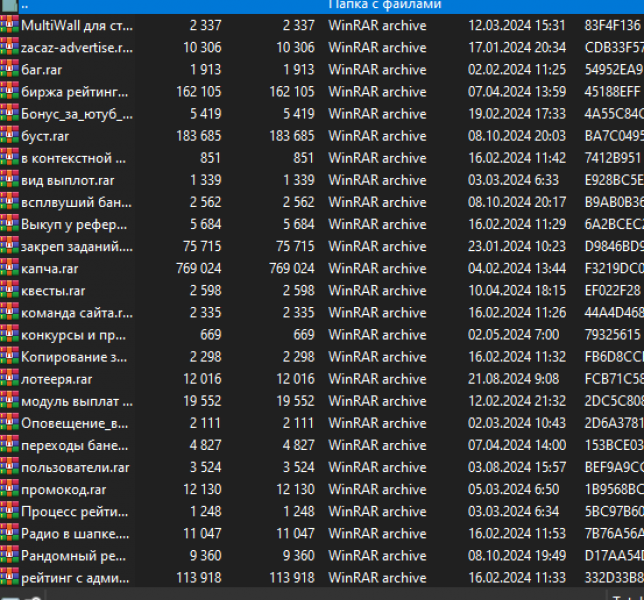Image resolution: width=644 pixels, height=600 pixels.
Task: Select the модуль выплат archive row
Action: [76, 401]
